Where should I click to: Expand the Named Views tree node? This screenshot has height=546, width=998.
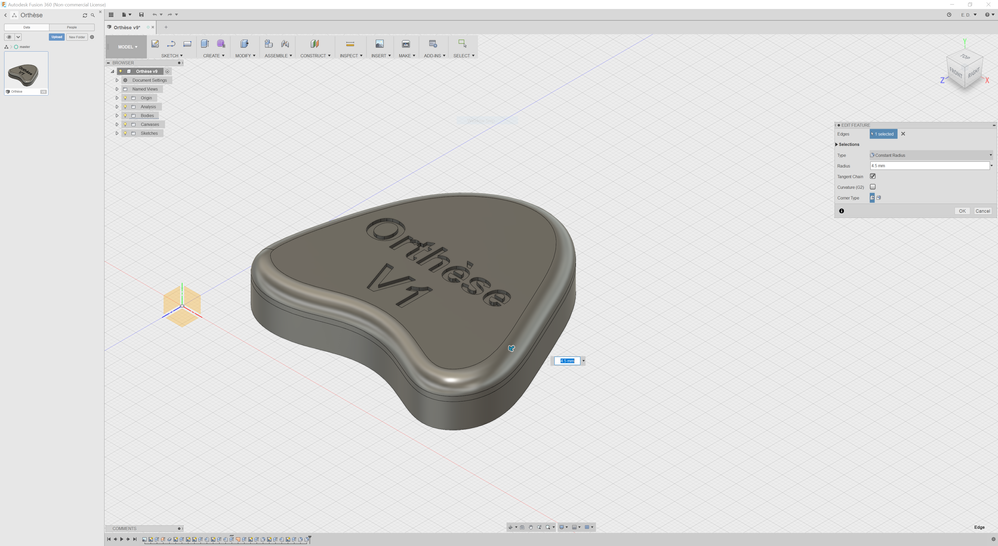[117, 89]
